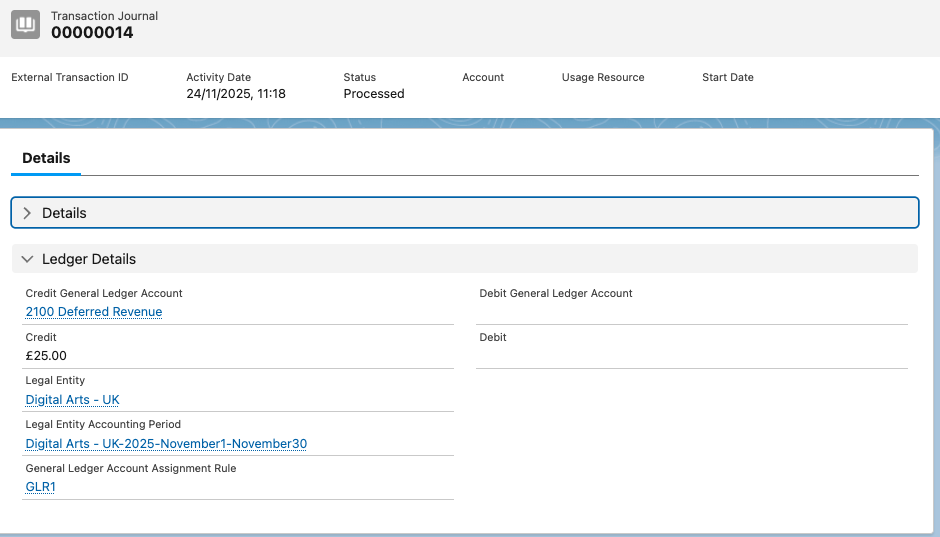This screenshot has height=537, width=940.
Task: Click the empty Debit General Ledger Account field
Action: pos(690,312)
